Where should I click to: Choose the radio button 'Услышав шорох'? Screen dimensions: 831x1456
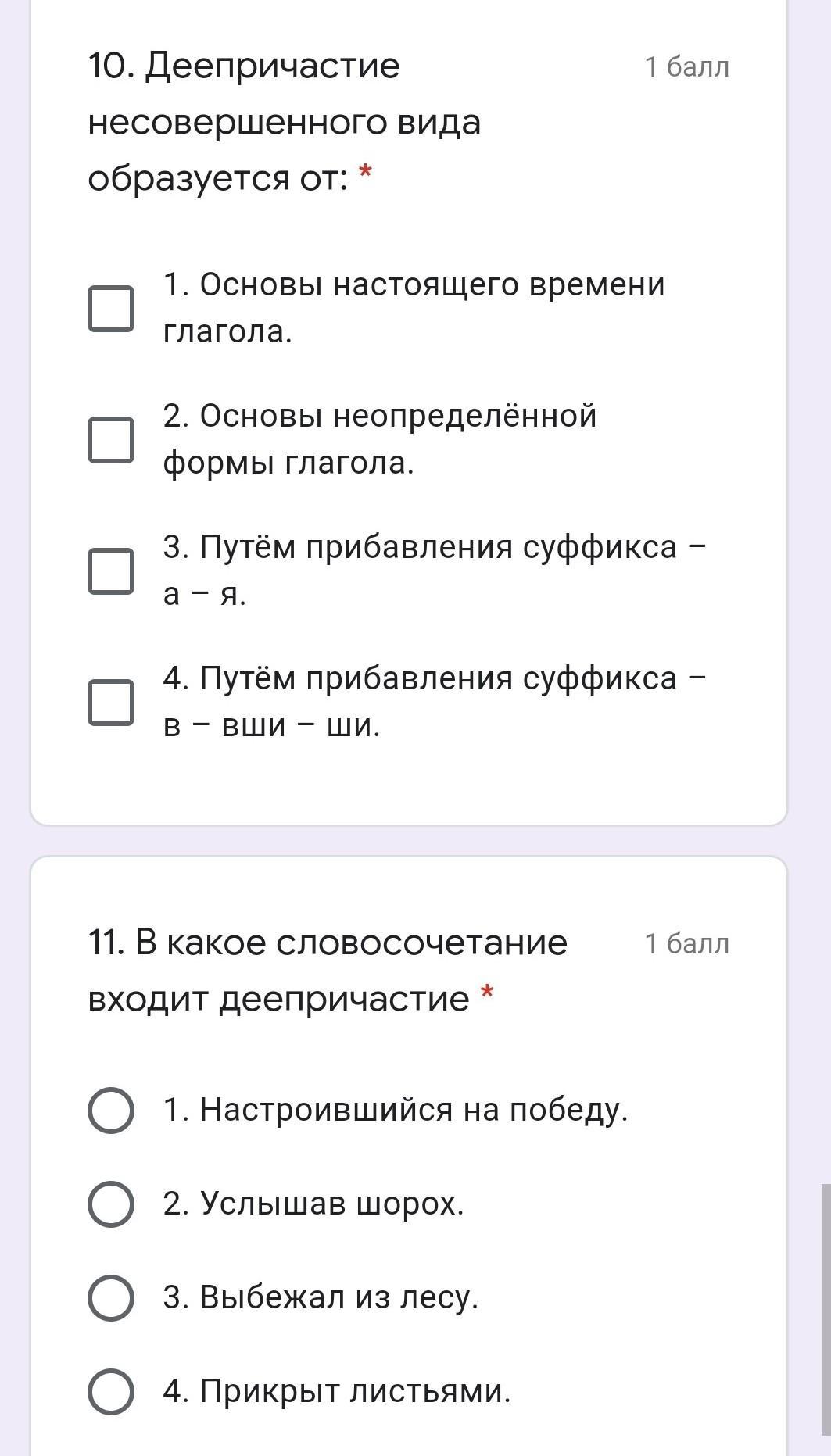click(110, 1204)
